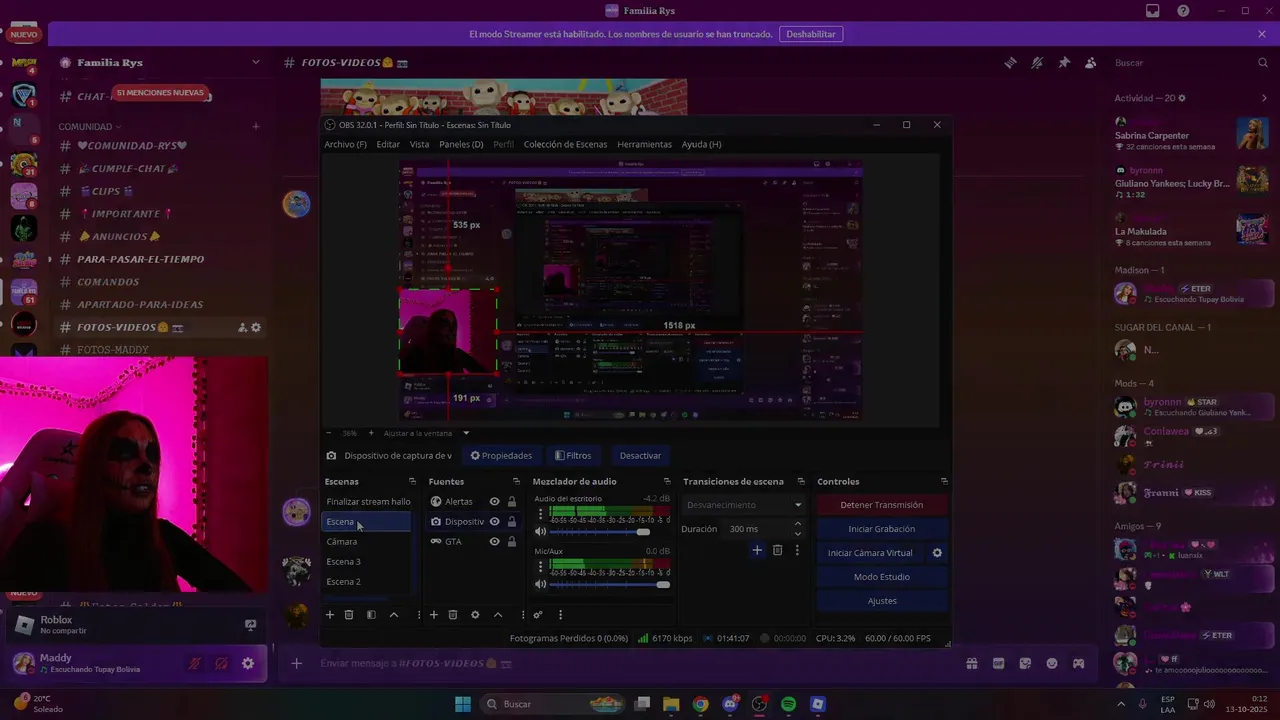Toggle Discord headphone deafen button

coord(222,663)
